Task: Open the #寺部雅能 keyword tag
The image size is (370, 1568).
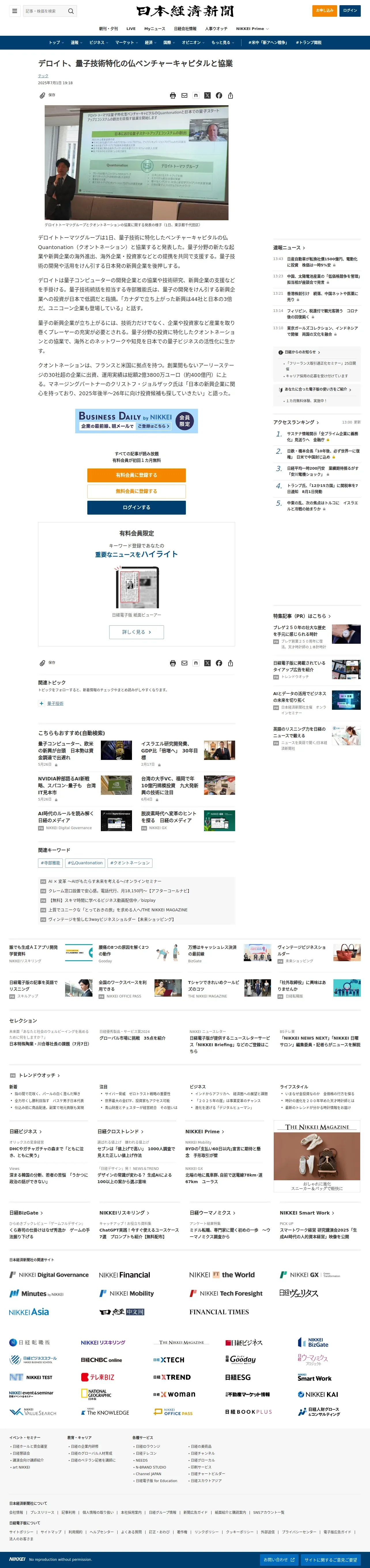Action: 50,863
